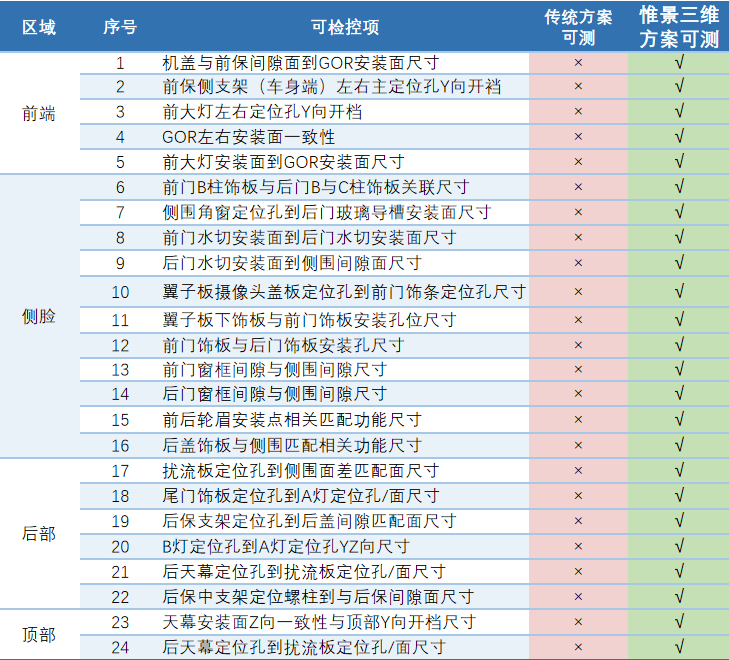The width and height of the screenshot is (729, 660).
Task: Click sequence number '19'
Action: 120,521
